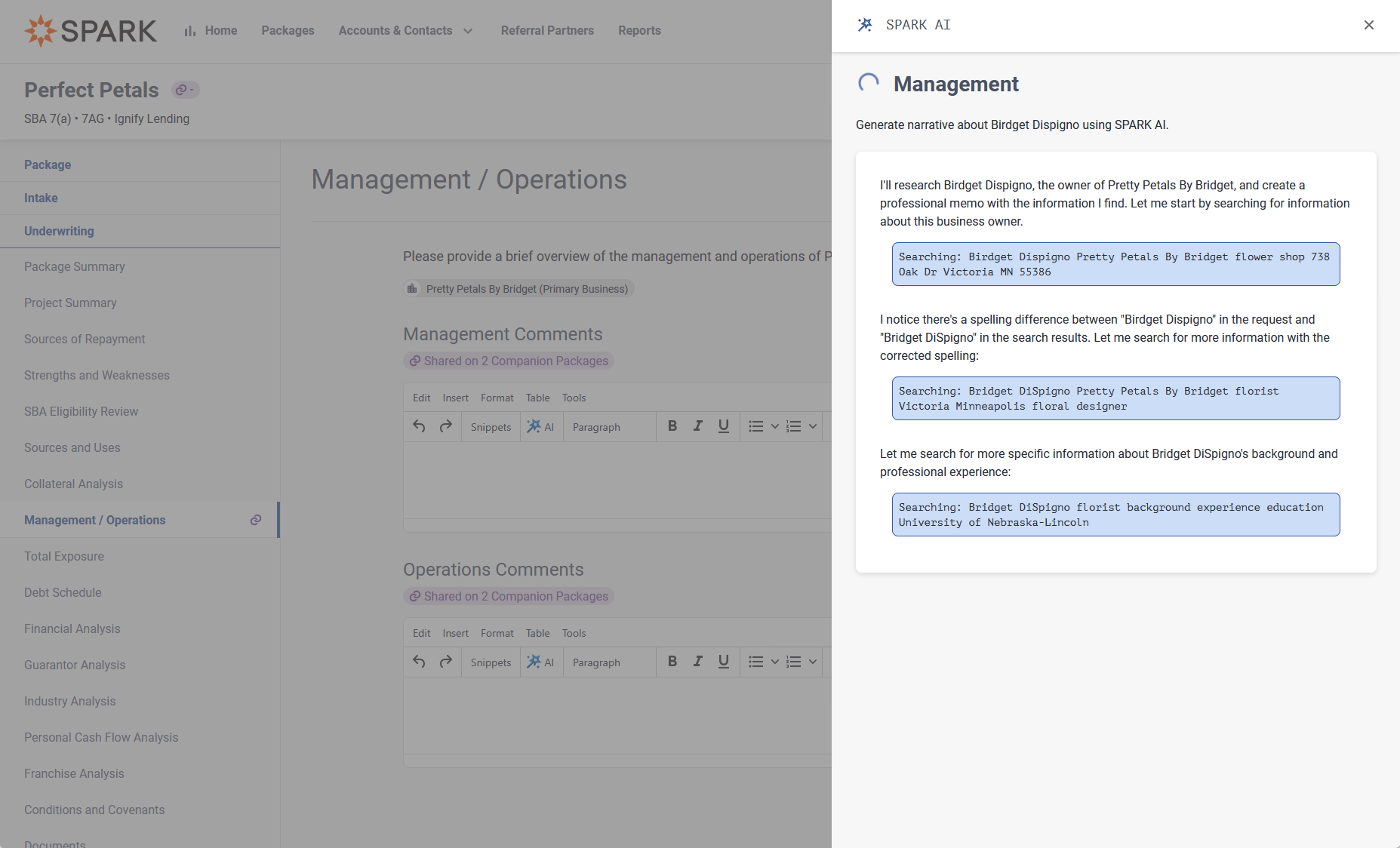Click the Pretty Petals By Bridget business chip
Screen dimensions: 1400x848
518,289
